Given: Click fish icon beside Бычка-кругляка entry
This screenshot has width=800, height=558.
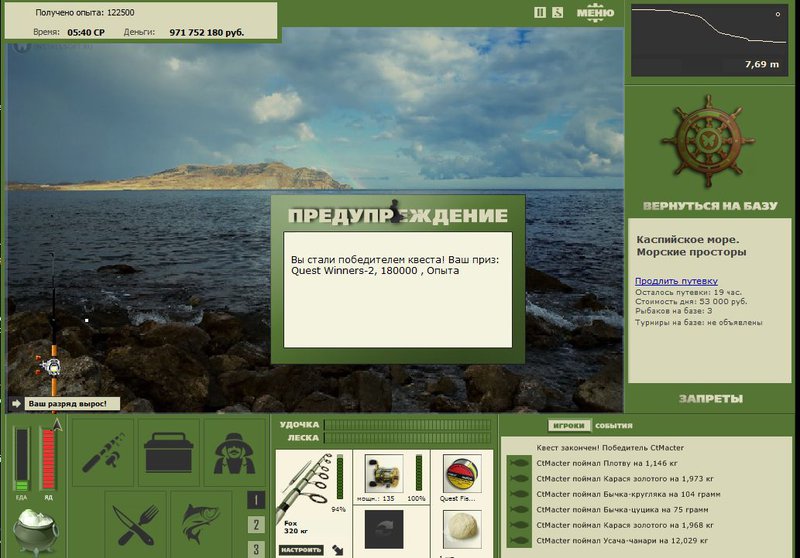Looking at the screenshot, I should tap(519, 494).
